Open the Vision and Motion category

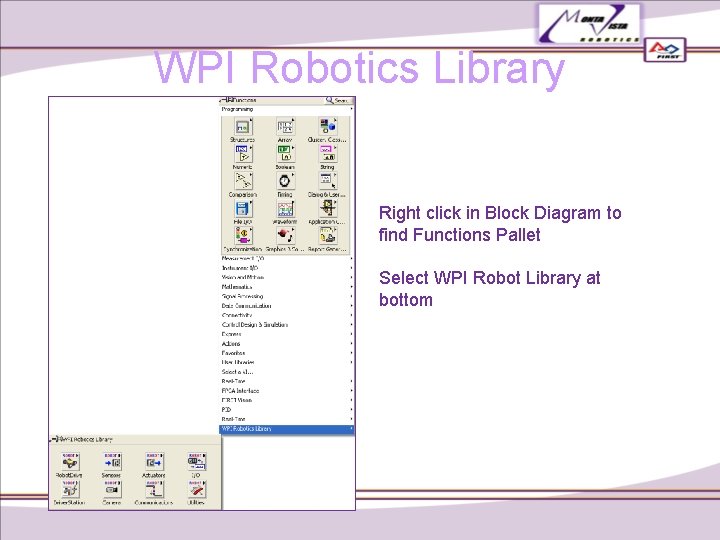[287, 277]
